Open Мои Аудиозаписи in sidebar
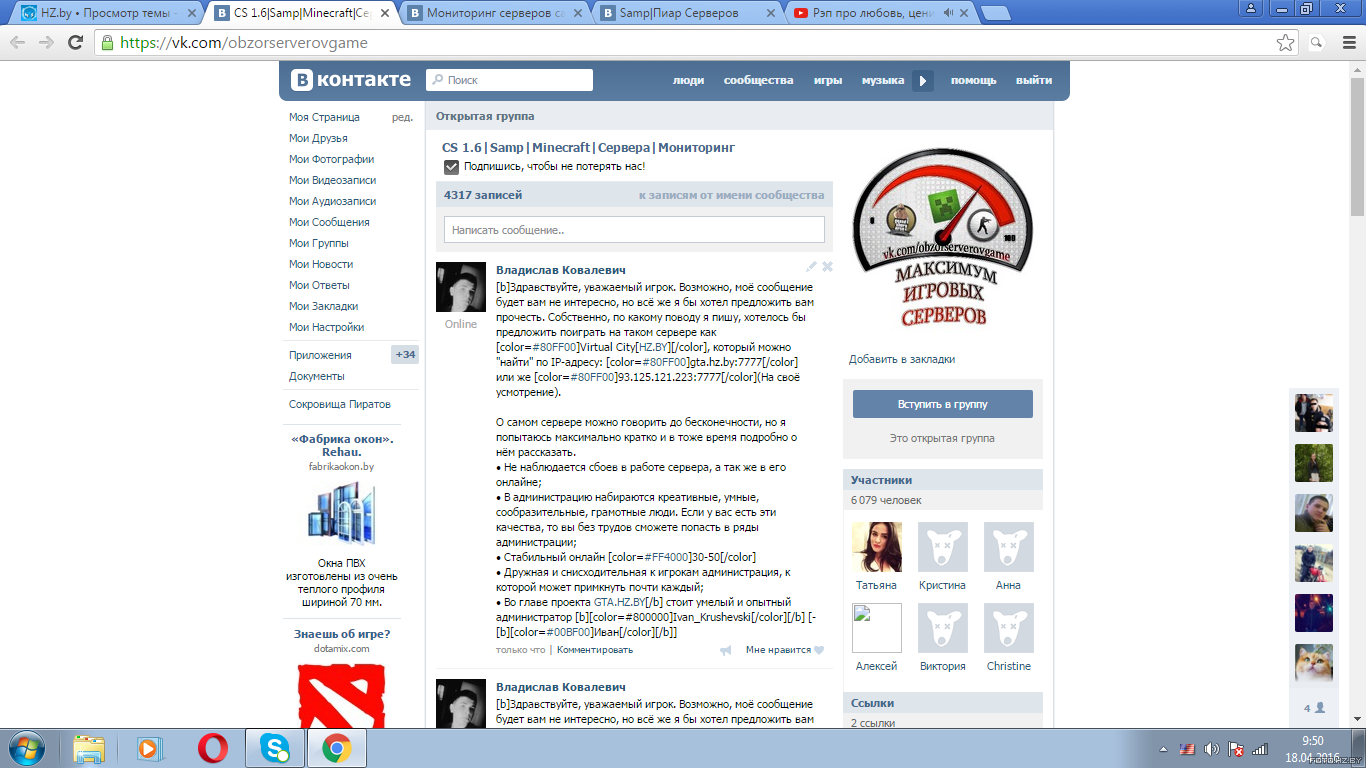1366x768 pixels. (x=332, y=201)
